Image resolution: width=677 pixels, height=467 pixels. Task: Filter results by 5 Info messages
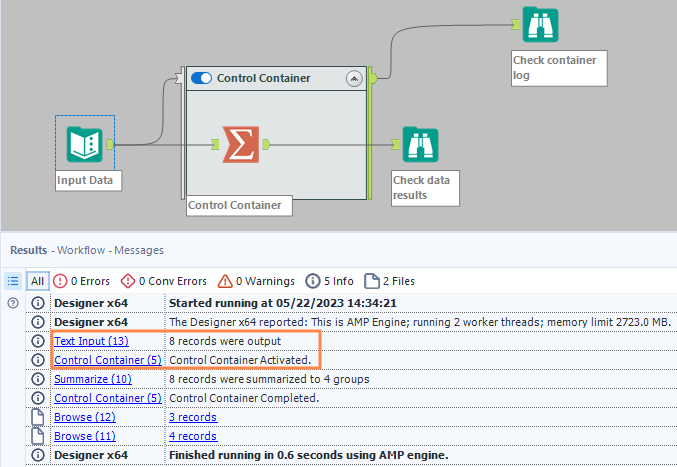coord(329,281)
